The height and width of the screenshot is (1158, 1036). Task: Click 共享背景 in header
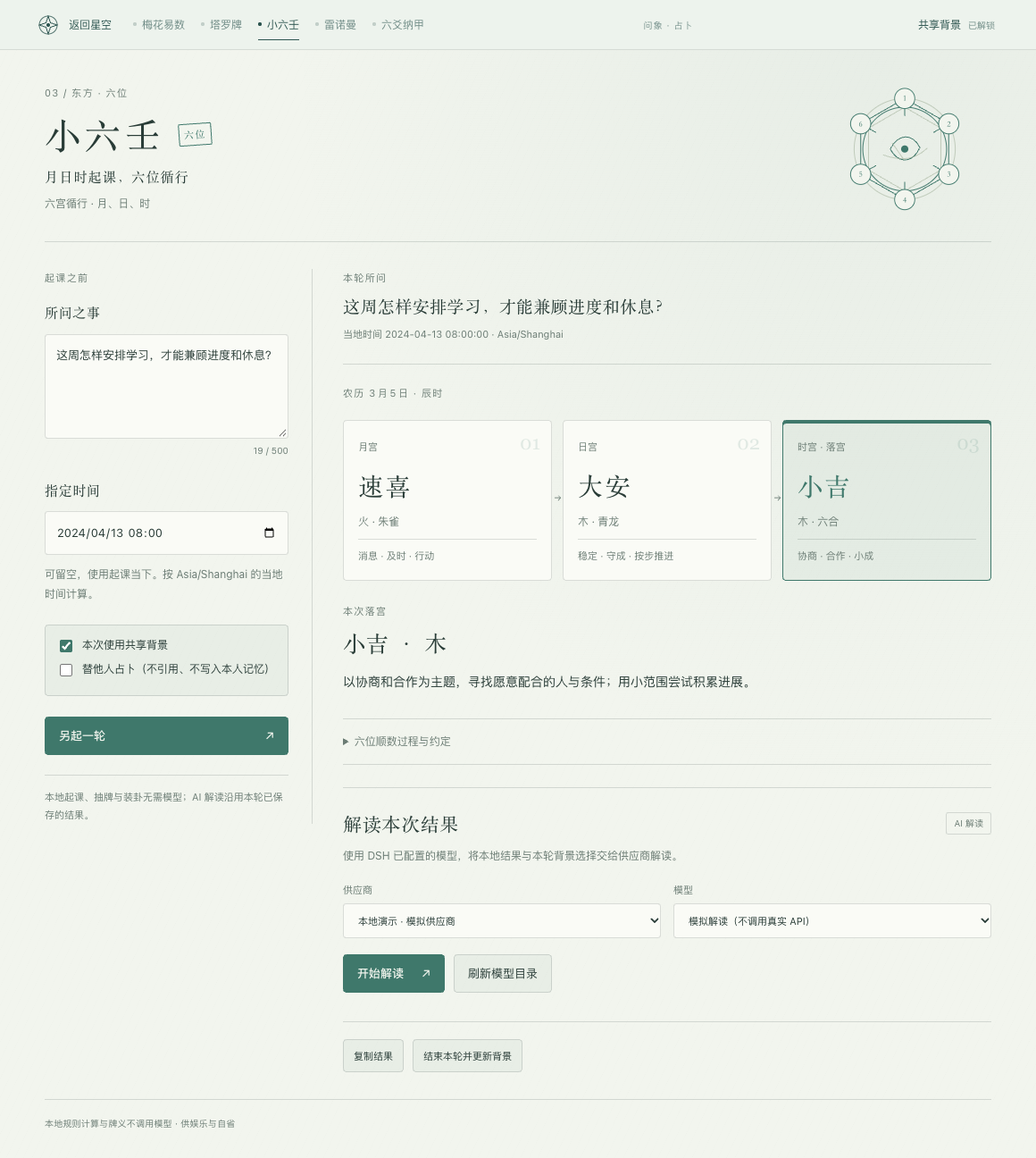click(940, 25)
